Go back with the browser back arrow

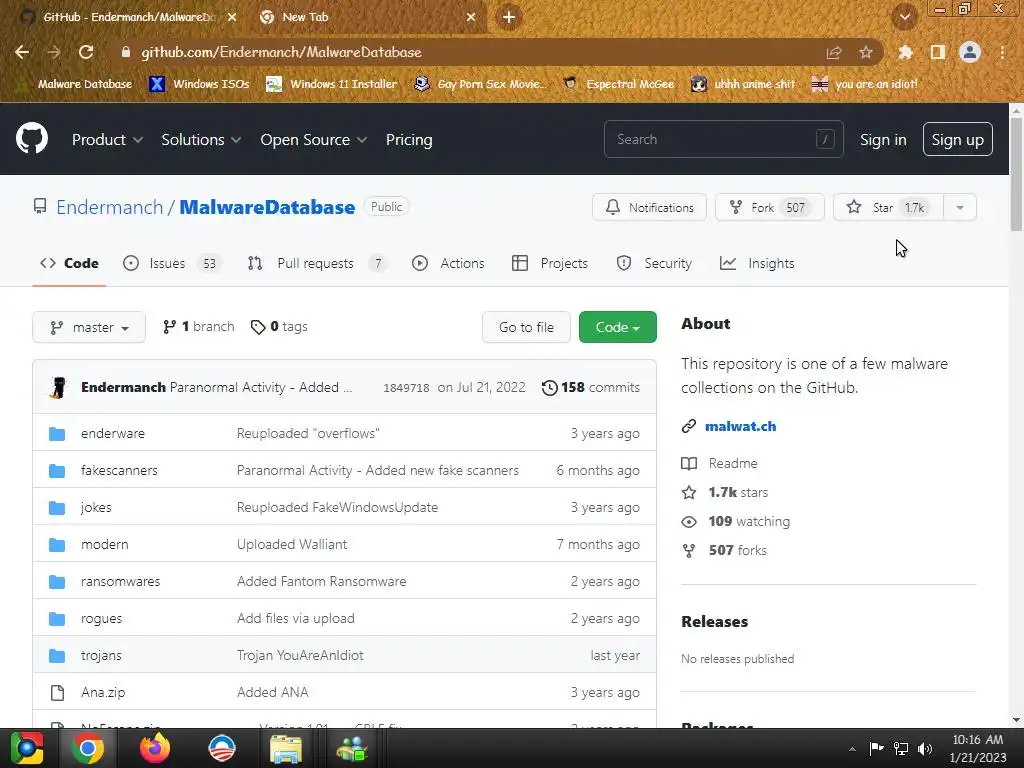coord(22,52)
